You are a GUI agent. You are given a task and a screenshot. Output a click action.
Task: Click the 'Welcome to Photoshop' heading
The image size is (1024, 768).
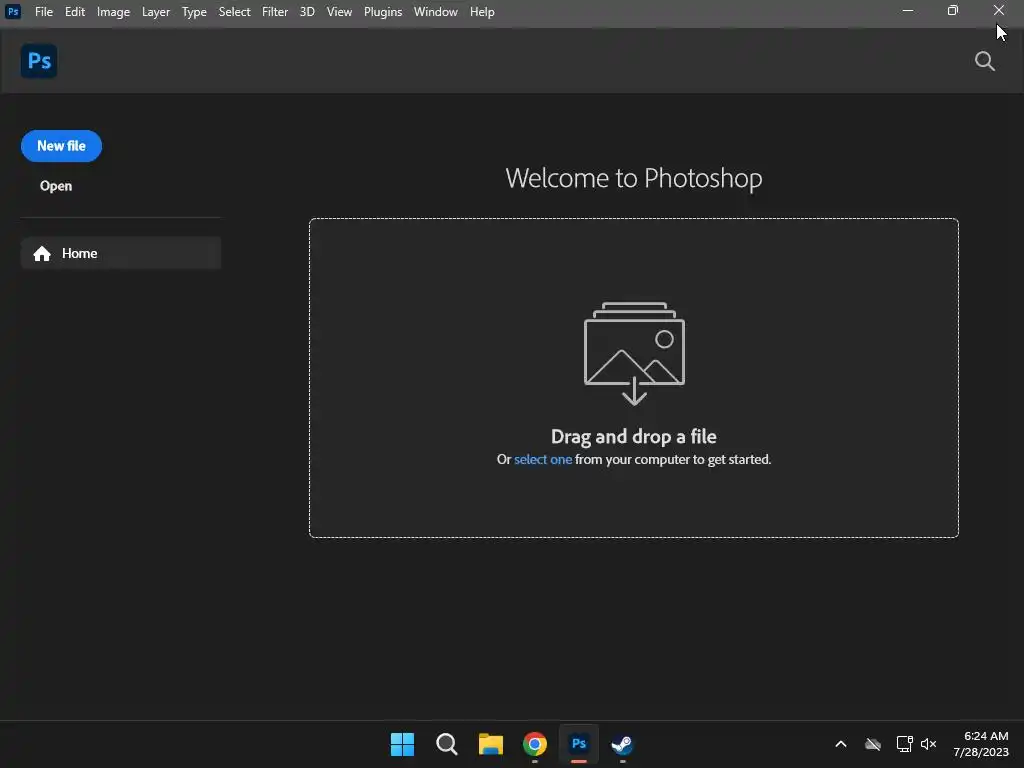[633, 178]
